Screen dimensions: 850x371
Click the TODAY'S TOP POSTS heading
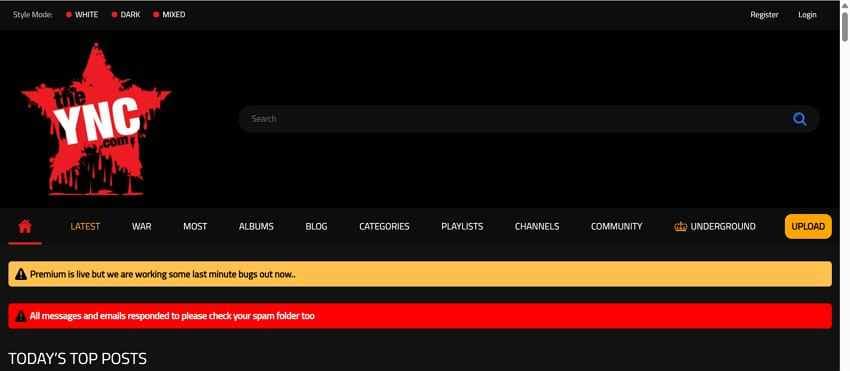78,359
